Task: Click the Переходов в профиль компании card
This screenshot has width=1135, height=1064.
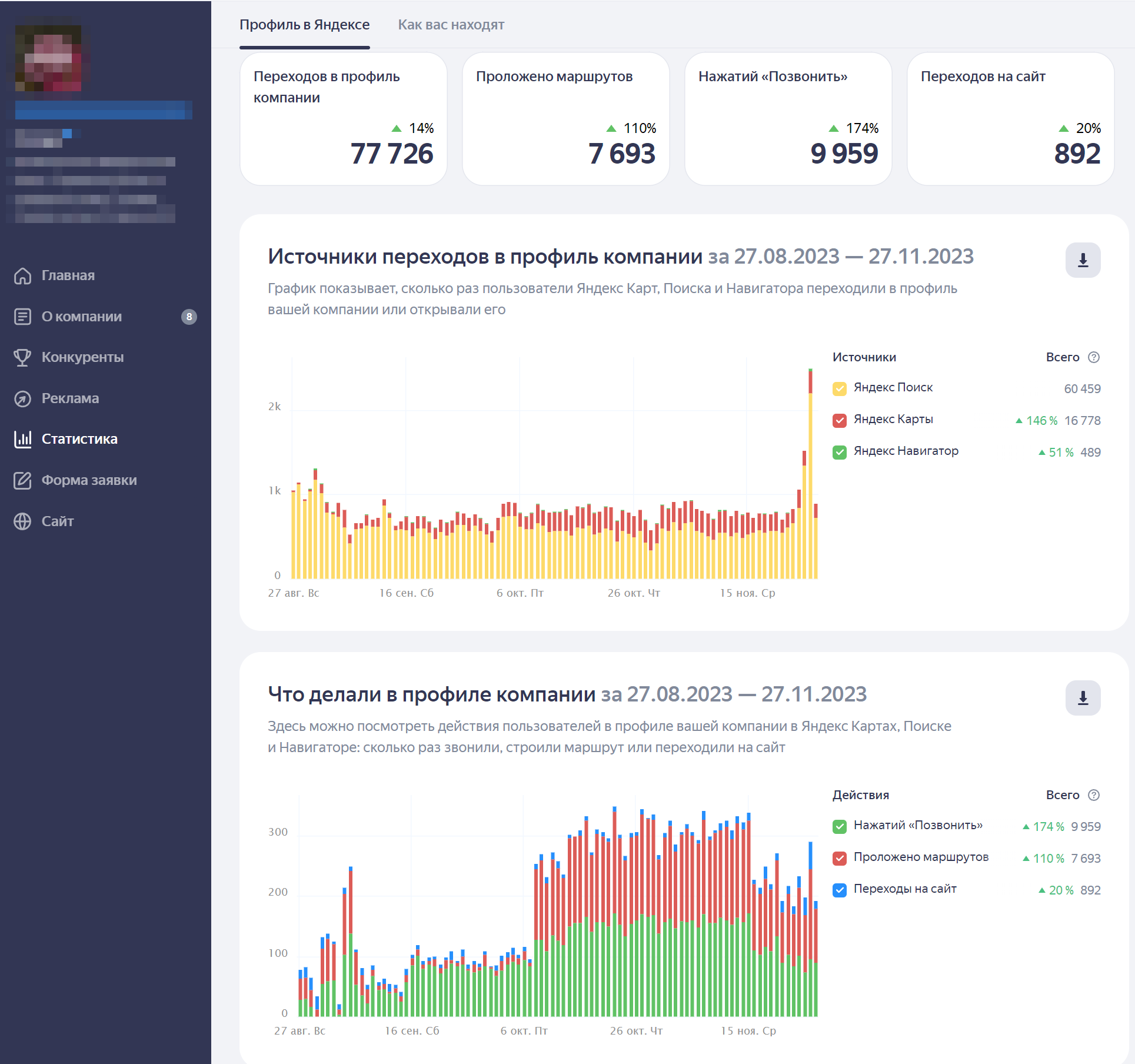Action: tap(344, 119)
